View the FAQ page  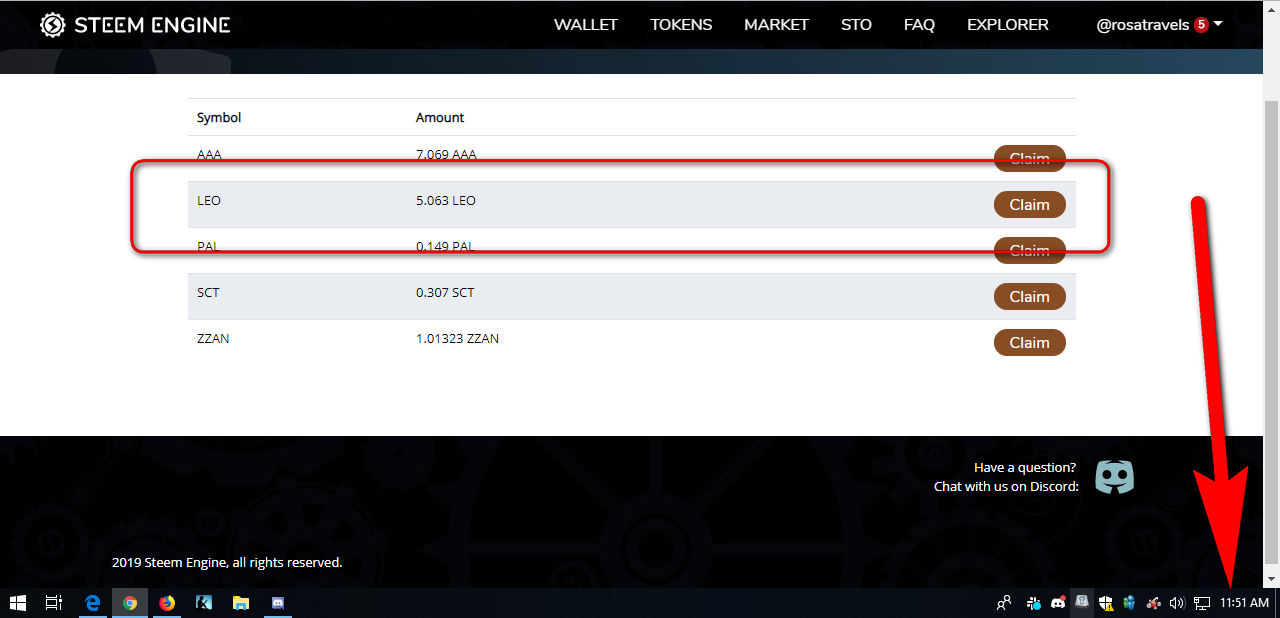pyautogui.click(x=919, y=25)
